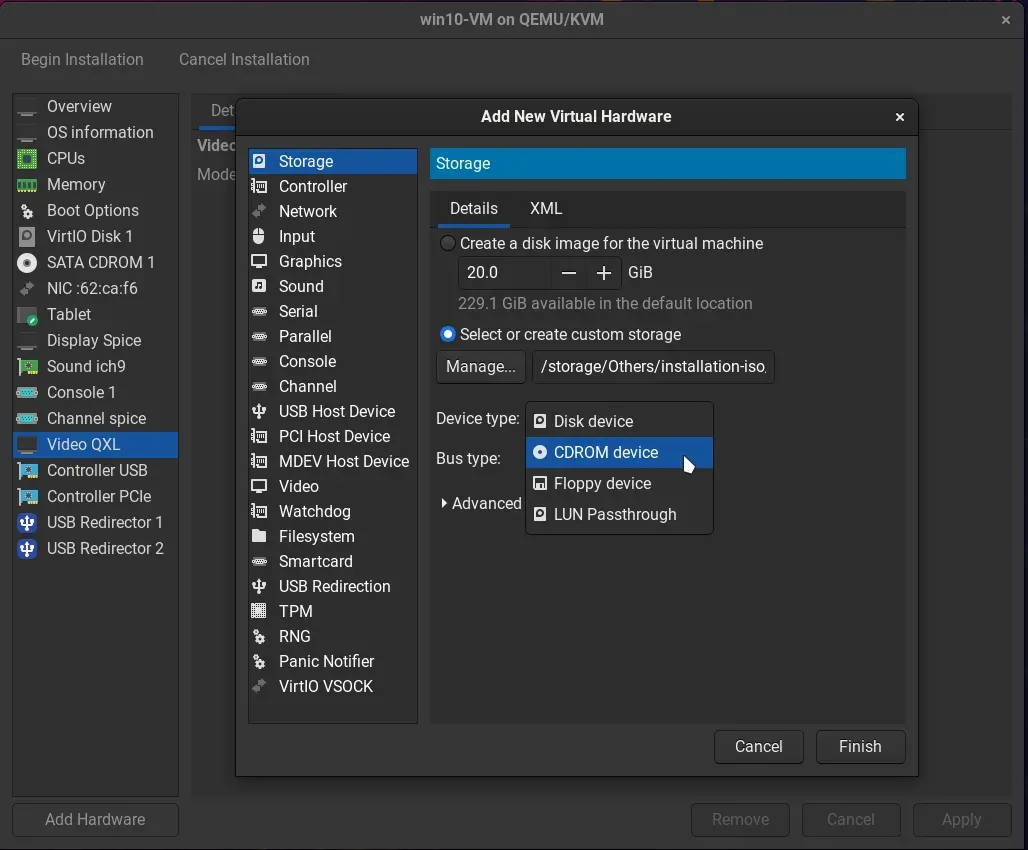This screenshot has width=1028, height=850.
Task: Switch to the Details tab
Action: pos(473,209)
